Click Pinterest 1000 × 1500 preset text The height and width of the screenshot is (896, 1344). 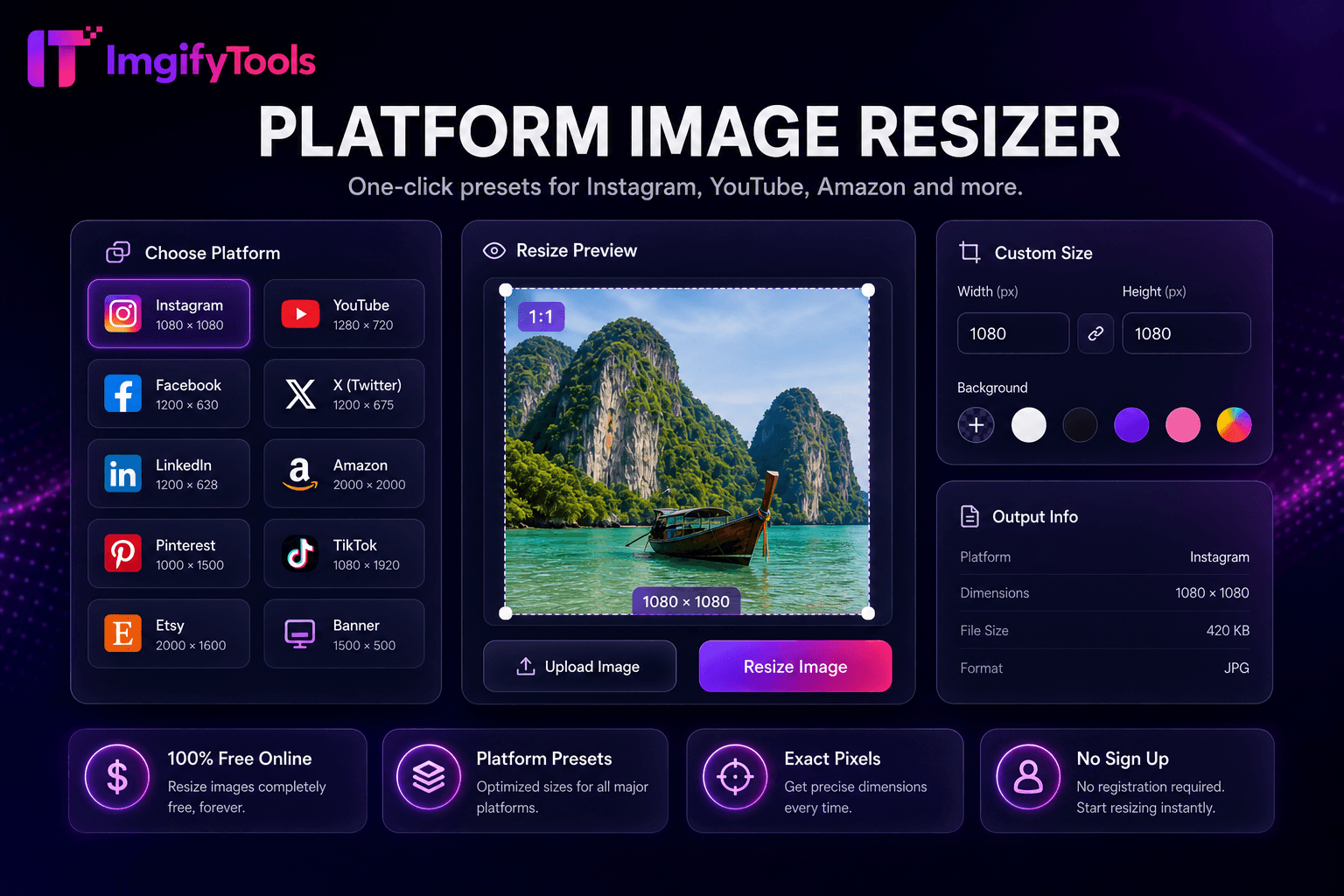[189, 555]
